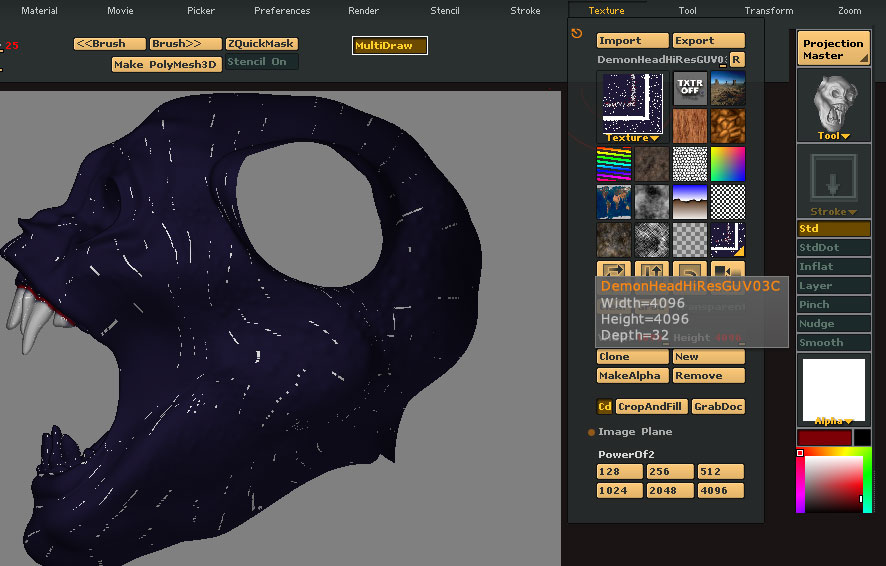
Task: Click the Rotate texture icon
Action: pos(690,270)
